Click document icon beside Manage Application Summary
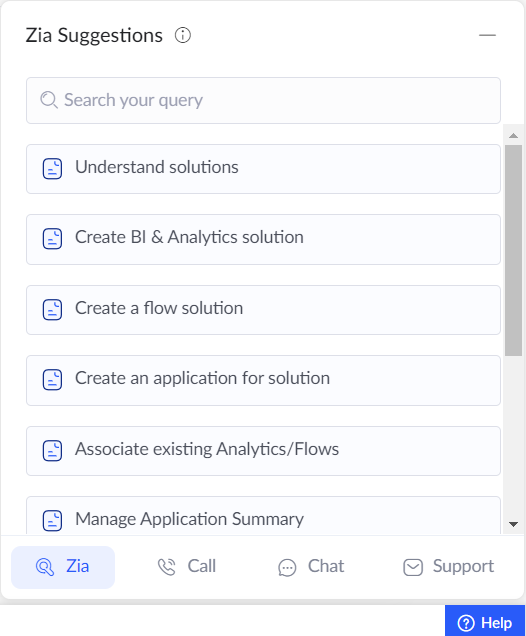 (52, 520)
